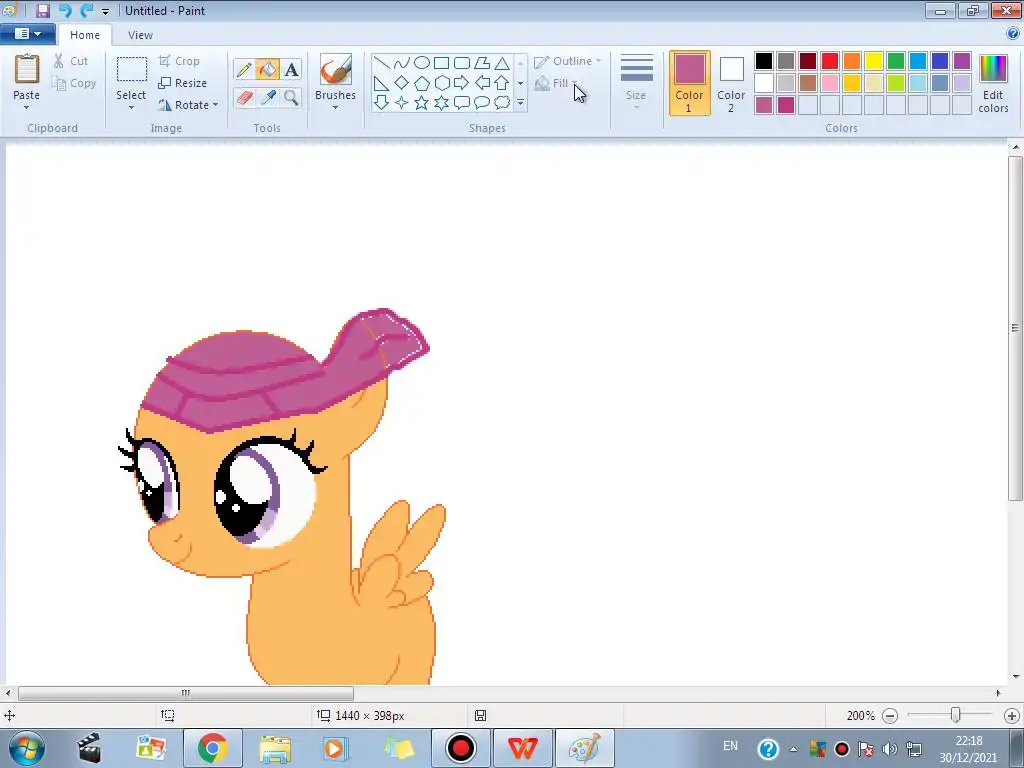Click the horizontal scrollbar thumb
1024x768 pixels.
coord(185,693)
